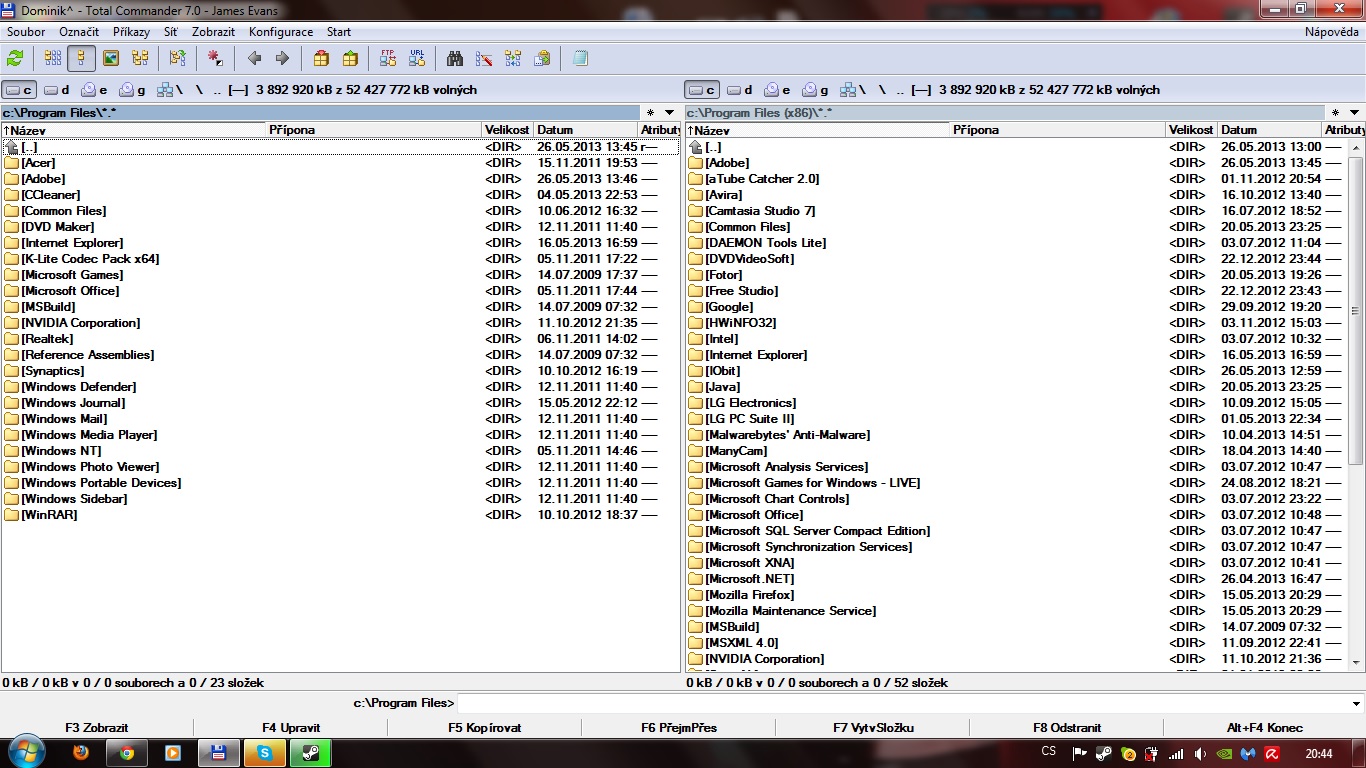The height and width of the screenshot is (768, 1366).
Task: Click the right panel vertical scrollbar
Action: [1356, 400]
